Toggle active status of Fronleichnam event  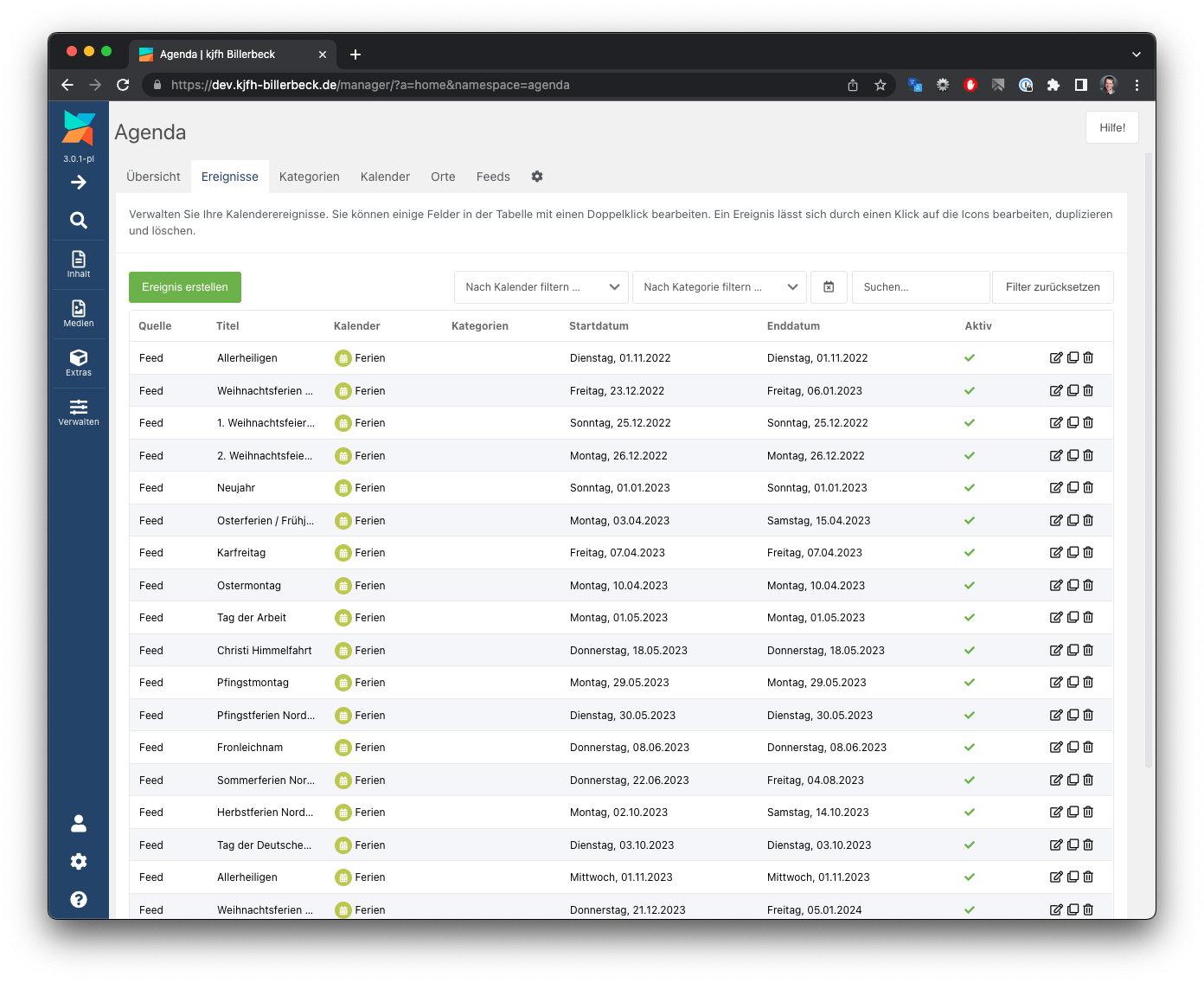(970, 748)
